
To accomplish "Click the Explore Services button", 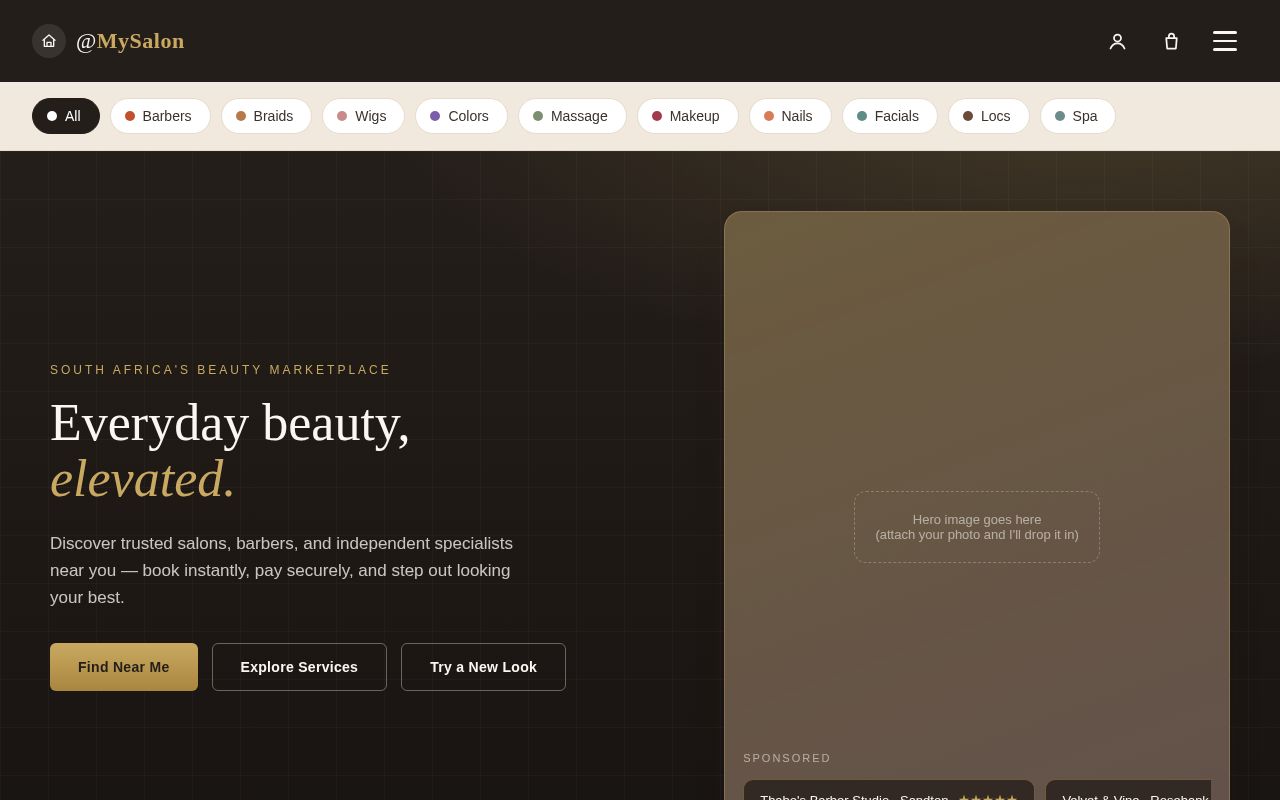I will click(x=299, y=667).
